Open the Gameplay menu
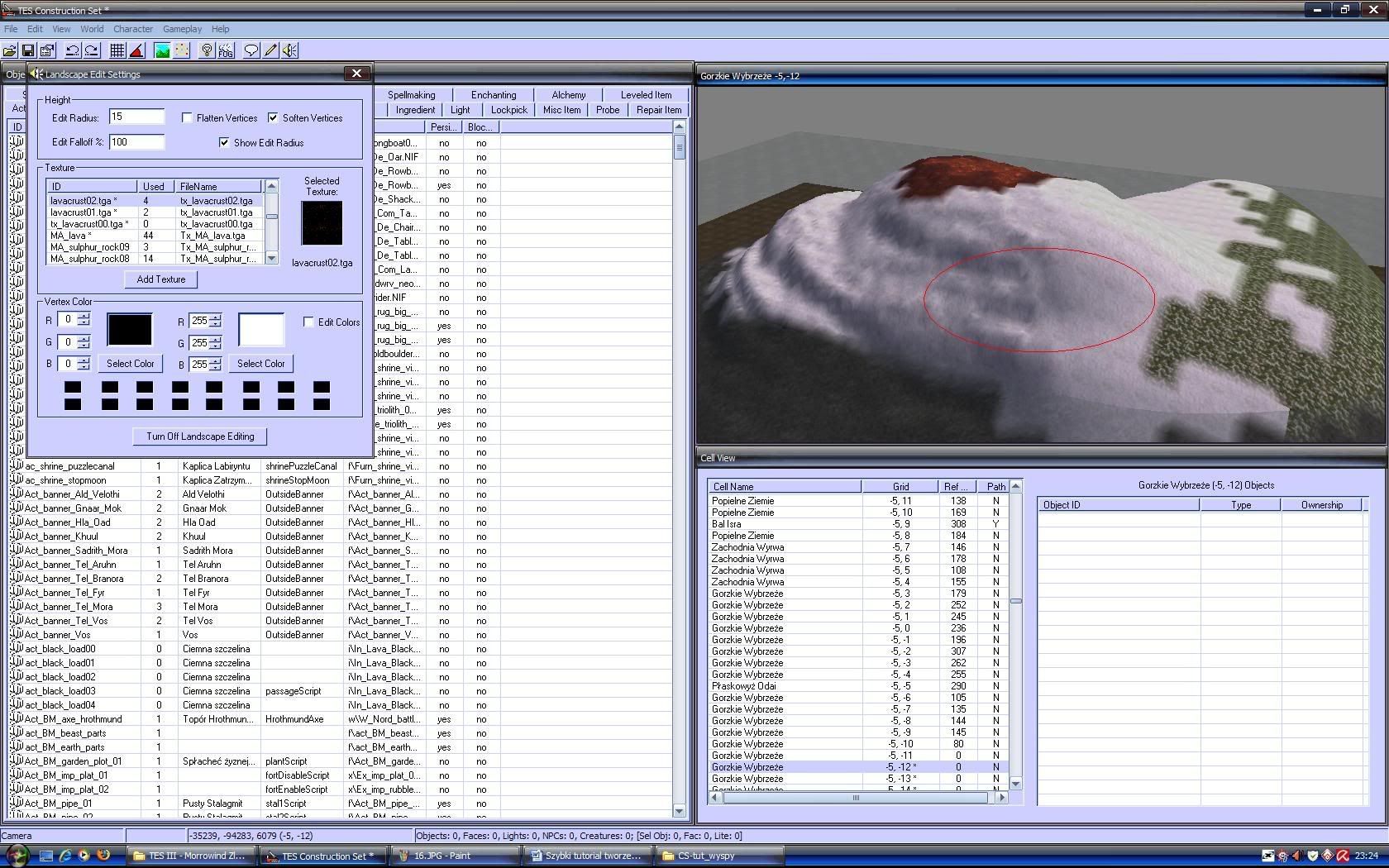Viewport: 1389px width, 868px height. 183,29
